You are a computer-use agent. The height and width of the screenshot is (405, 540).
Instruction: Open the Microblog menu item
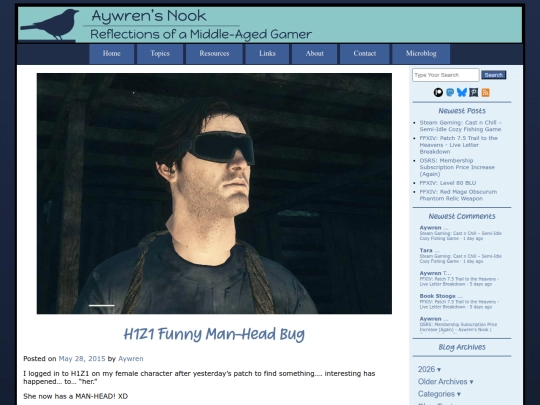[421, 54]
